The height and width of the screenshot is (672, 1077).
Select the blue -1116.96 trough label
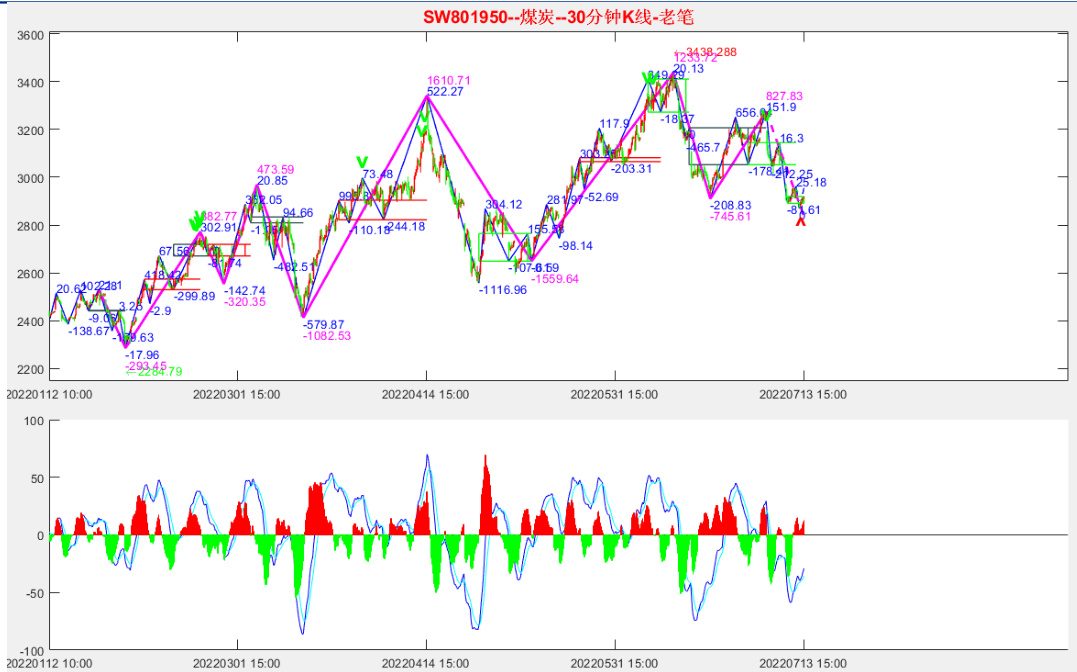[x=502, y=290]
